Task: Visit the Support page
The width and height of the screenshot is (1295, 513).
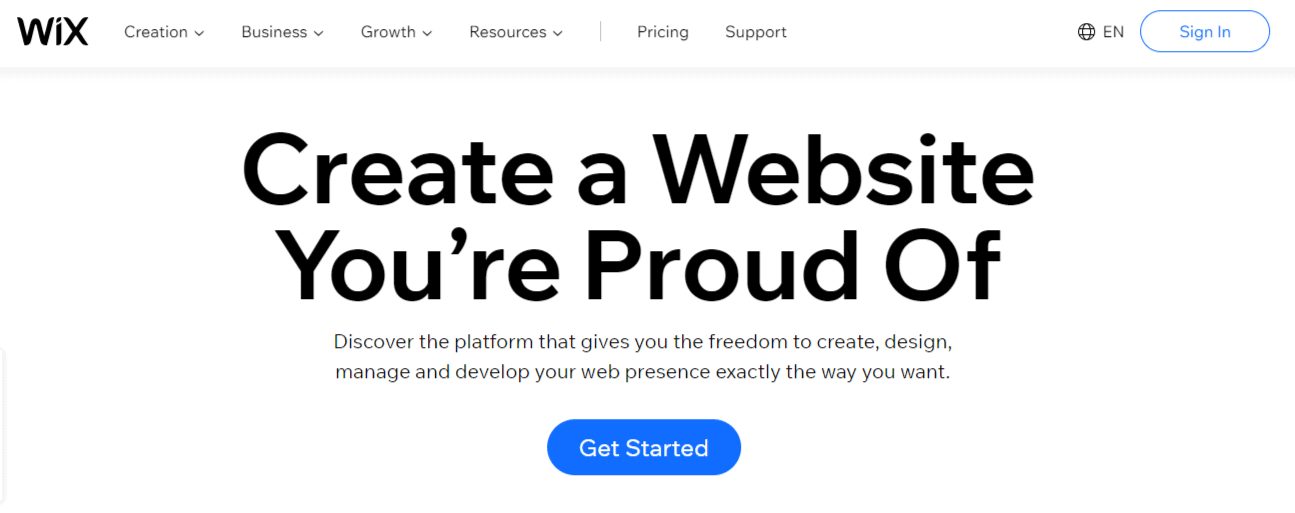Action: [x=756, y=32]
